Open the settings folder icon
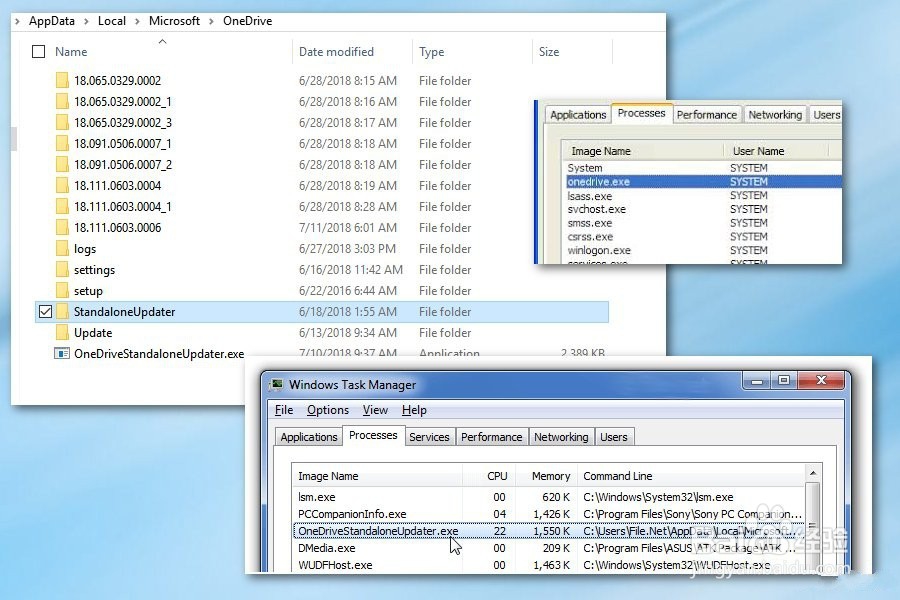 tap(62, 269)
